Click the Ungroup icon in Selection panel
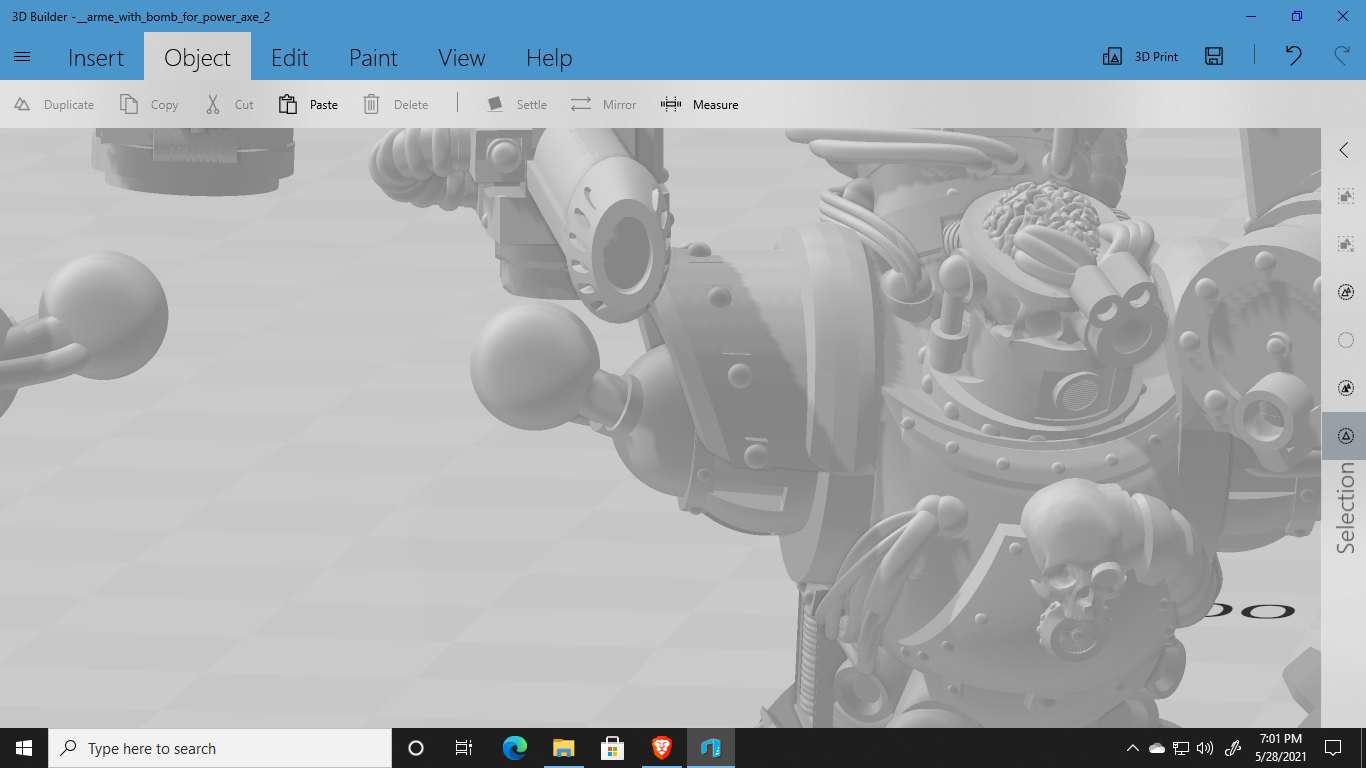 point(1345,244)
